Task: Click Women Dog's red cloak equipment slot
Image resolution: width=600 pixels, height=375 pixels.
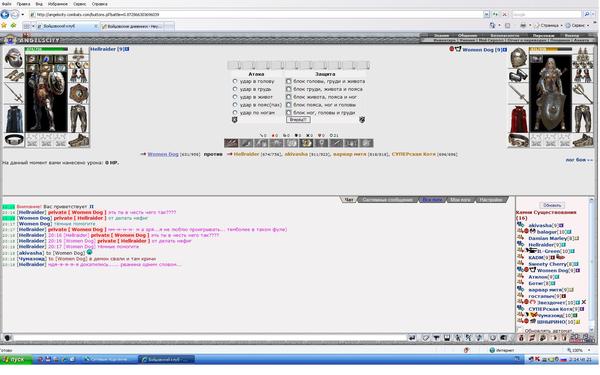Action: pos(518,119)
